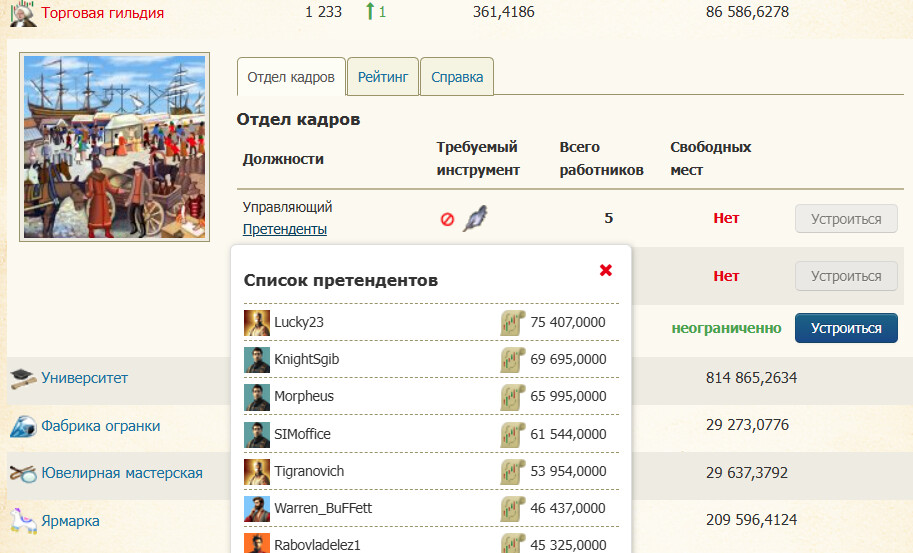The image size is (913, 553).
Task: Open the Претенденты link under Управляющий
Action: pos(284,229)
